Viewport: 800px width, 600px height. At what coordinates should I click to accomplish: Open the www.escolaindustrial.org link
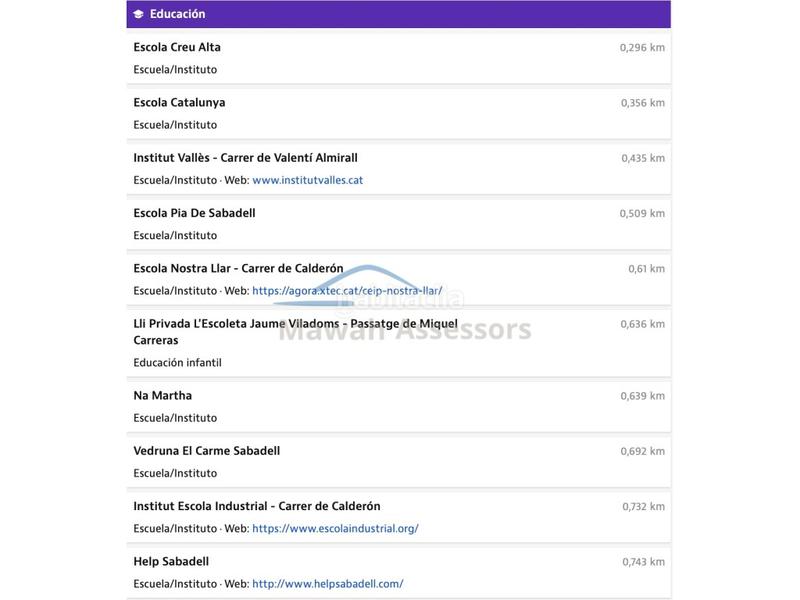(x=335, y=528)
